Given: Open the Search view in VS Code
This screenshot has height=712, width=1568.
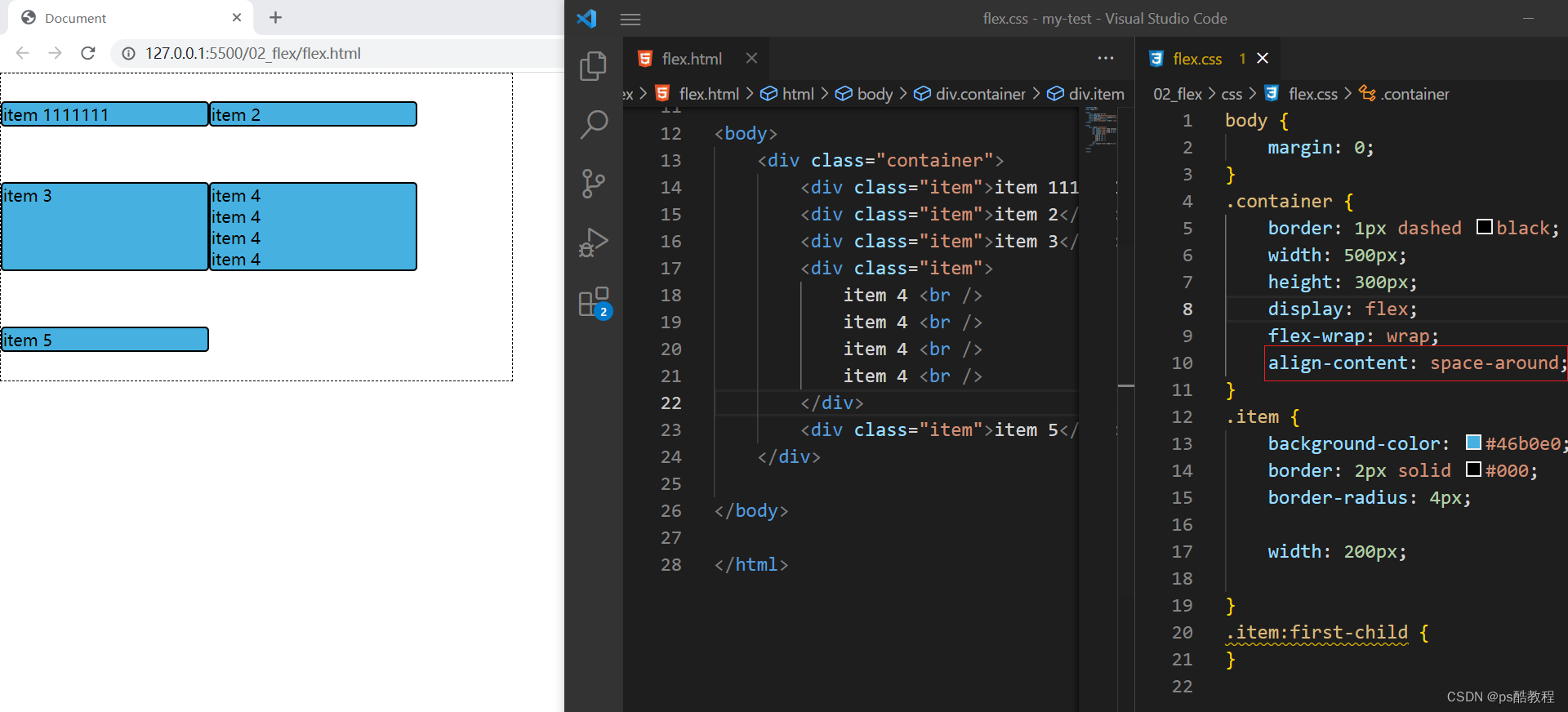Looking at the screenshot, I should (594, 125).
